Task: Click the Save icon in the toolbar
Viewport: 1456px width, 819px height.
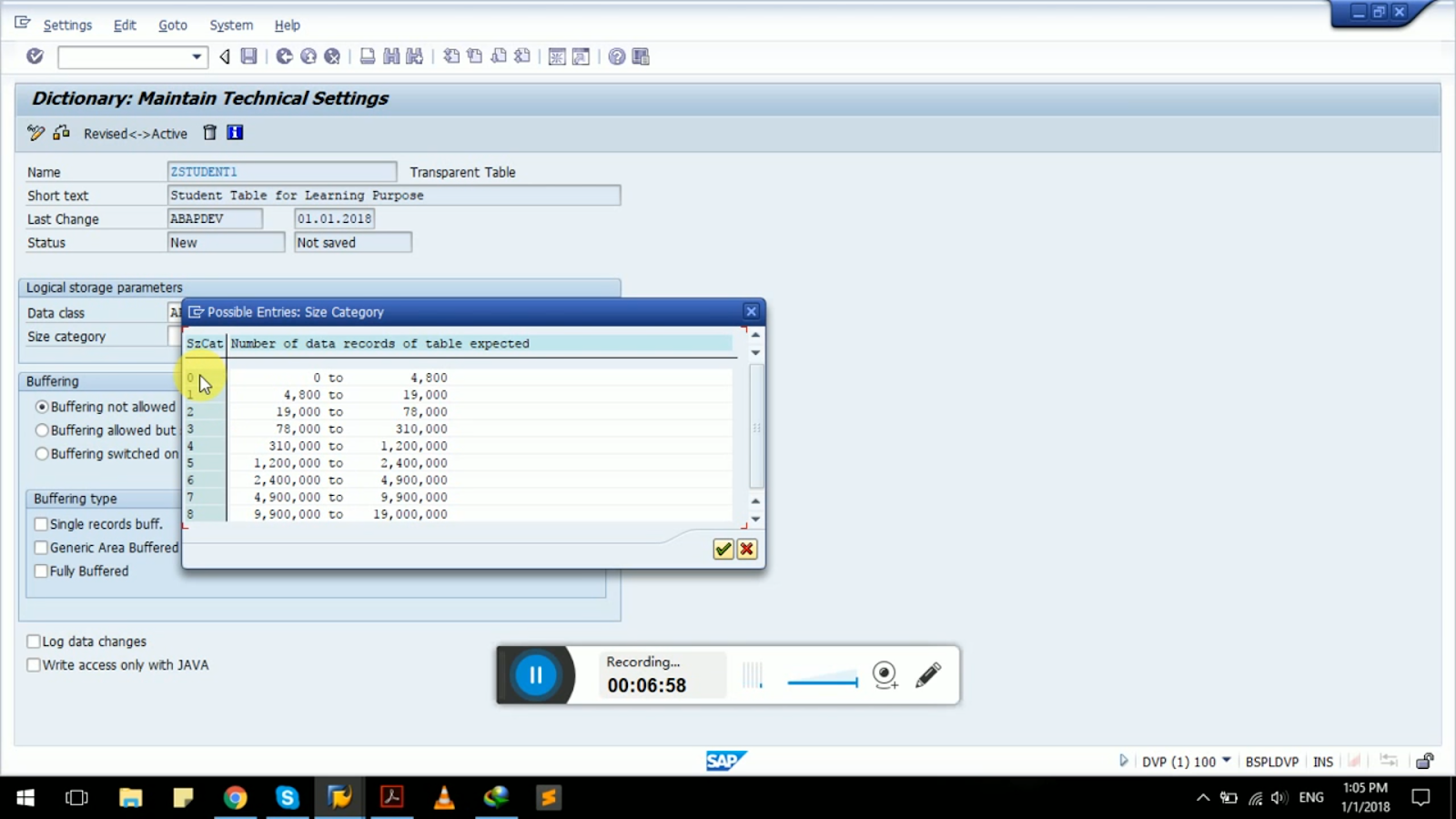Action: (x=248, y=56)
